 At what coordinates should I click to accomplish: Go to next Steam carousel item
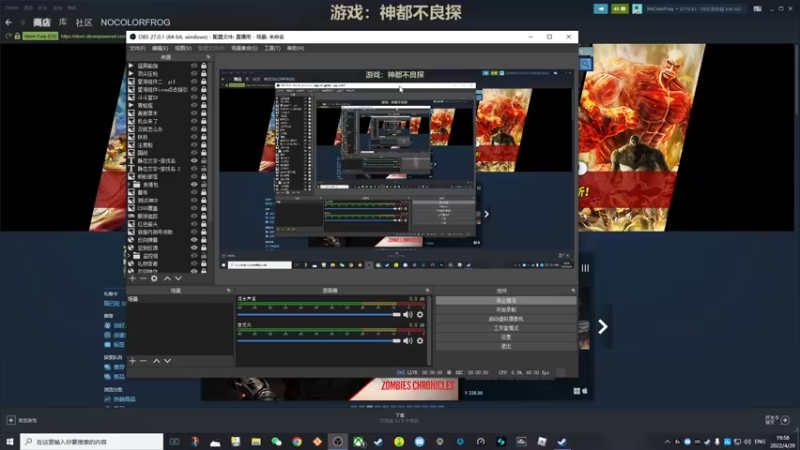603,327
